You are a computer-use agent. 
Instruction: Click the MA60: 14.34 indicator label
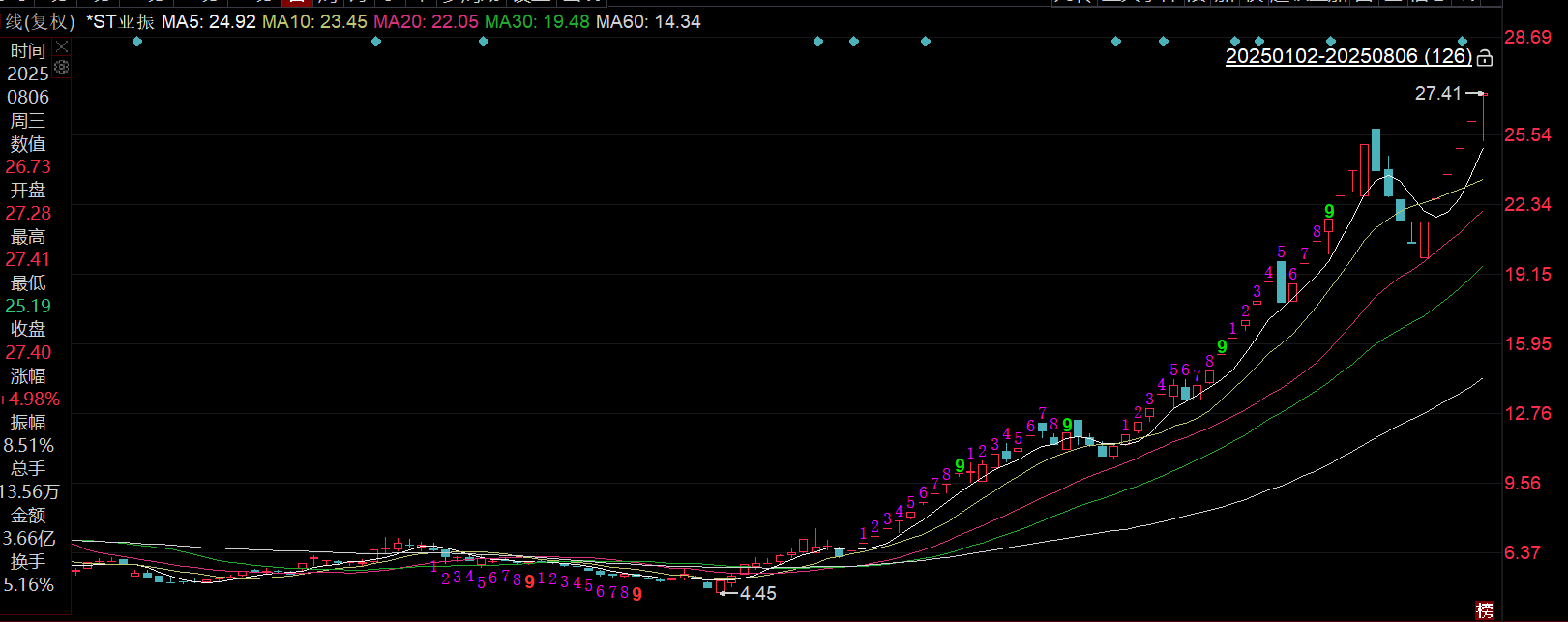tap(648, 21)
